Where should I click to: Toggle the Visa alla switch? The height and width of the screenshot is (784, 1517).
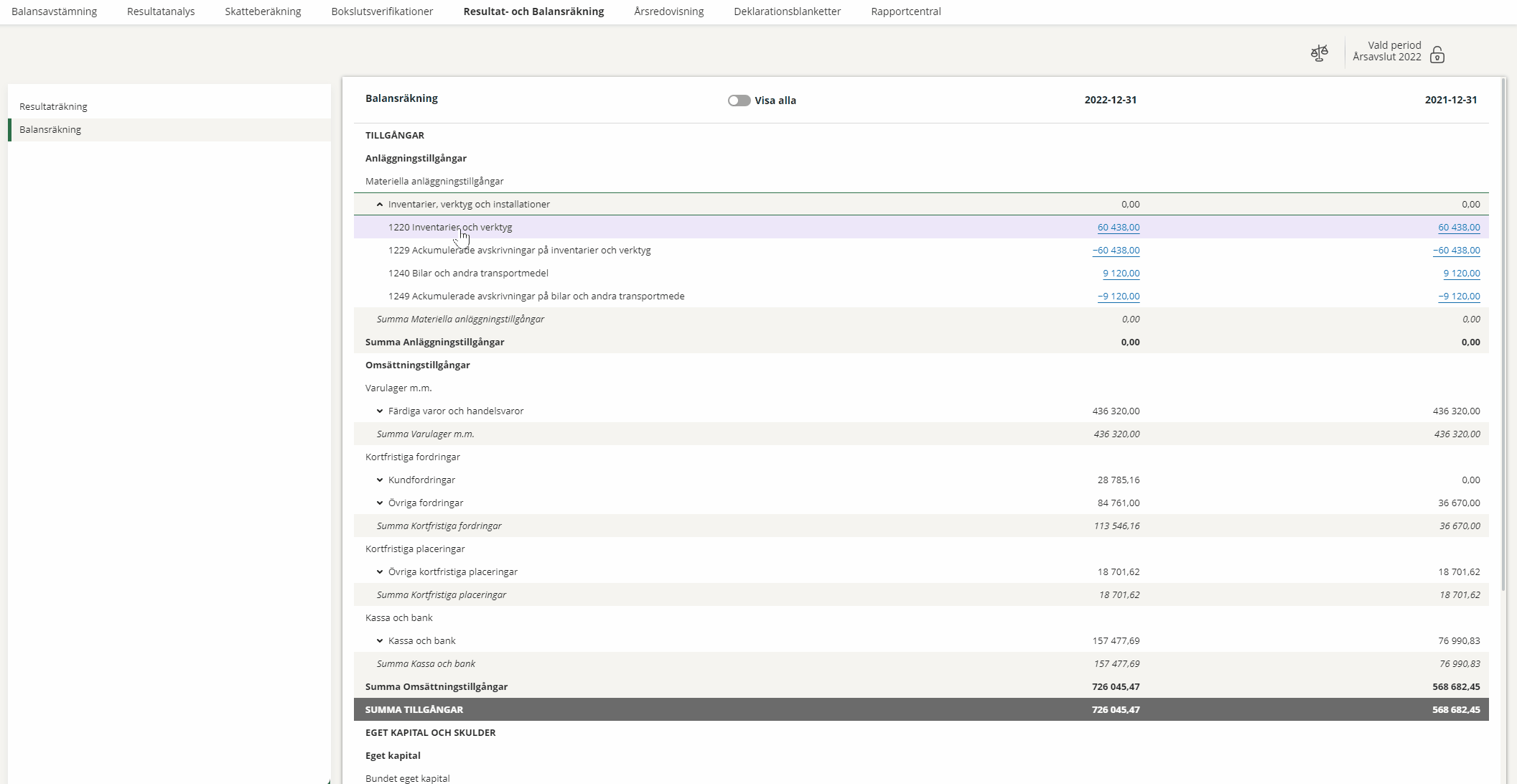pyautogui.click(x=739, y=101)
